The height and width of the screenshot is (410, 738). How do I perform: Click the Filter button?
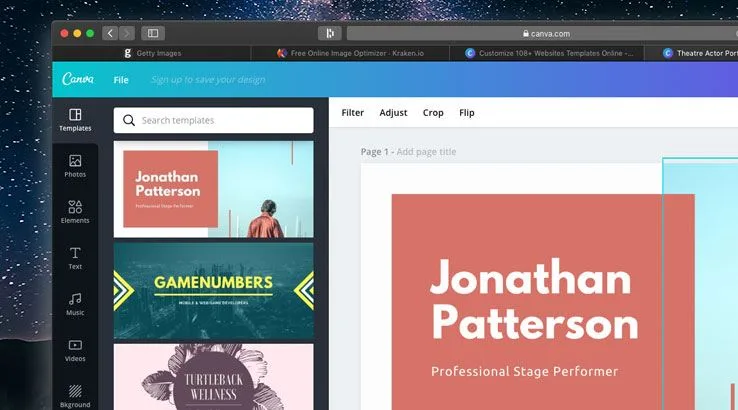pyautogui.click(x=352, y=113)
